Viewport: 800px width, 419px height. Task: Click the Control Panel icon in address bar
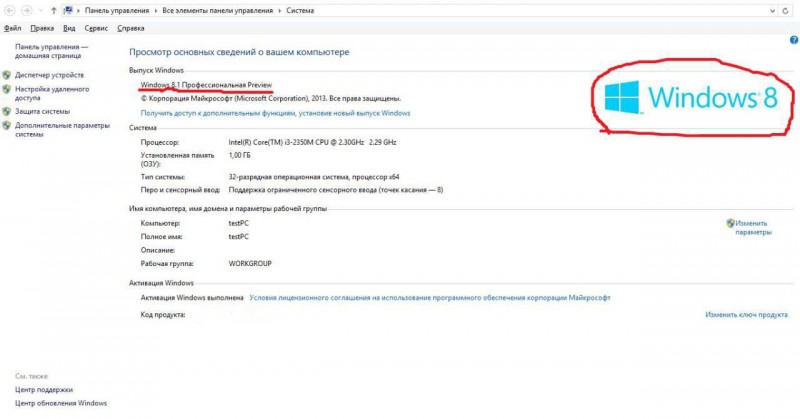[x=68, y=10]
